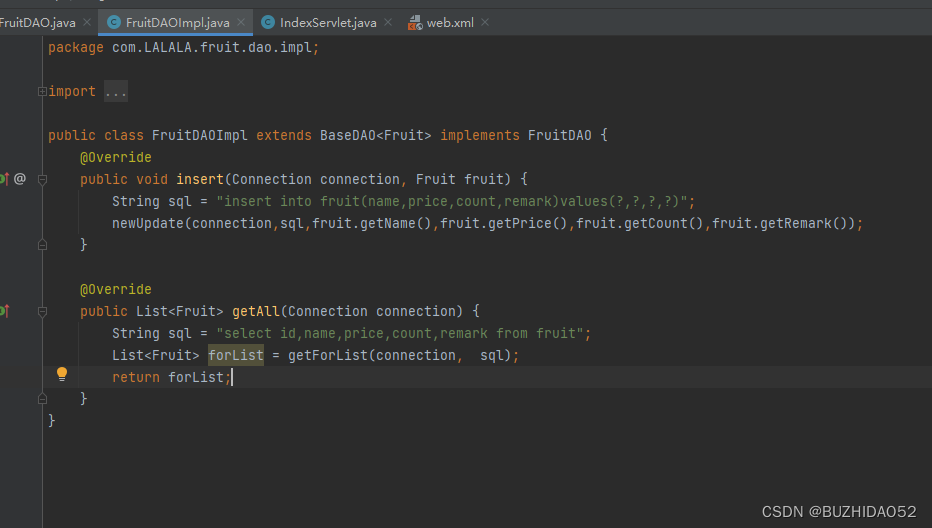Image resolution: width=932 pixels, height=528 pixels.
Task: Click the class icon on FruitDAOImpl.java tab
Action: tap(114, 23)
